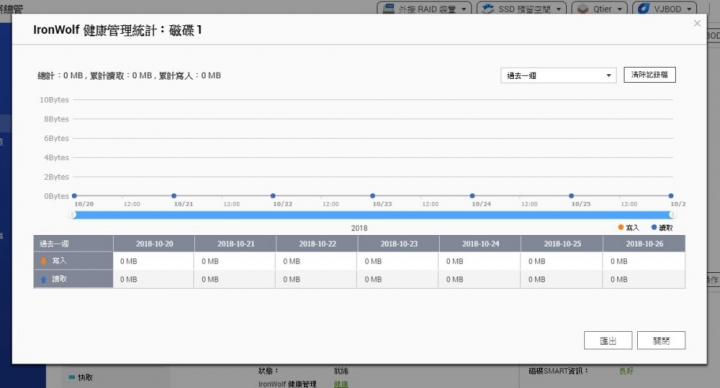The height and width of the screenshot is (388, 720).
Task: Click the 過去一週 table header cell
Action: point(73,244)
